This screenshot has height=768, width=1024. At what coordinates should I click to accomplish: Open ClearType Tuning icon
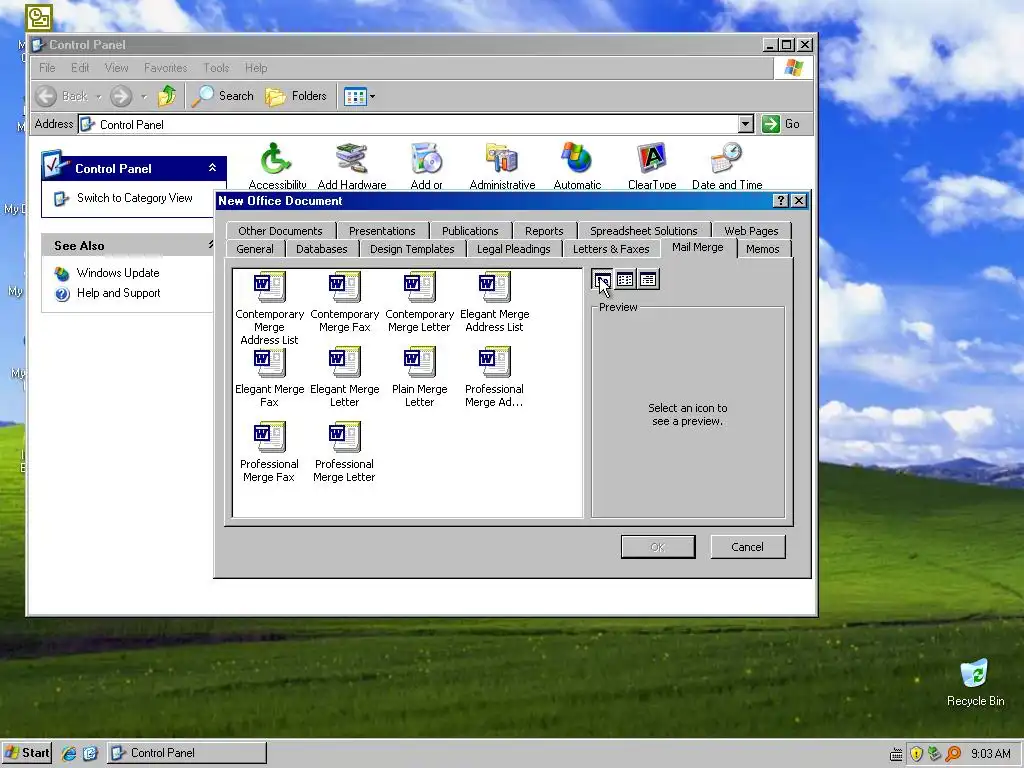(652, 166)
